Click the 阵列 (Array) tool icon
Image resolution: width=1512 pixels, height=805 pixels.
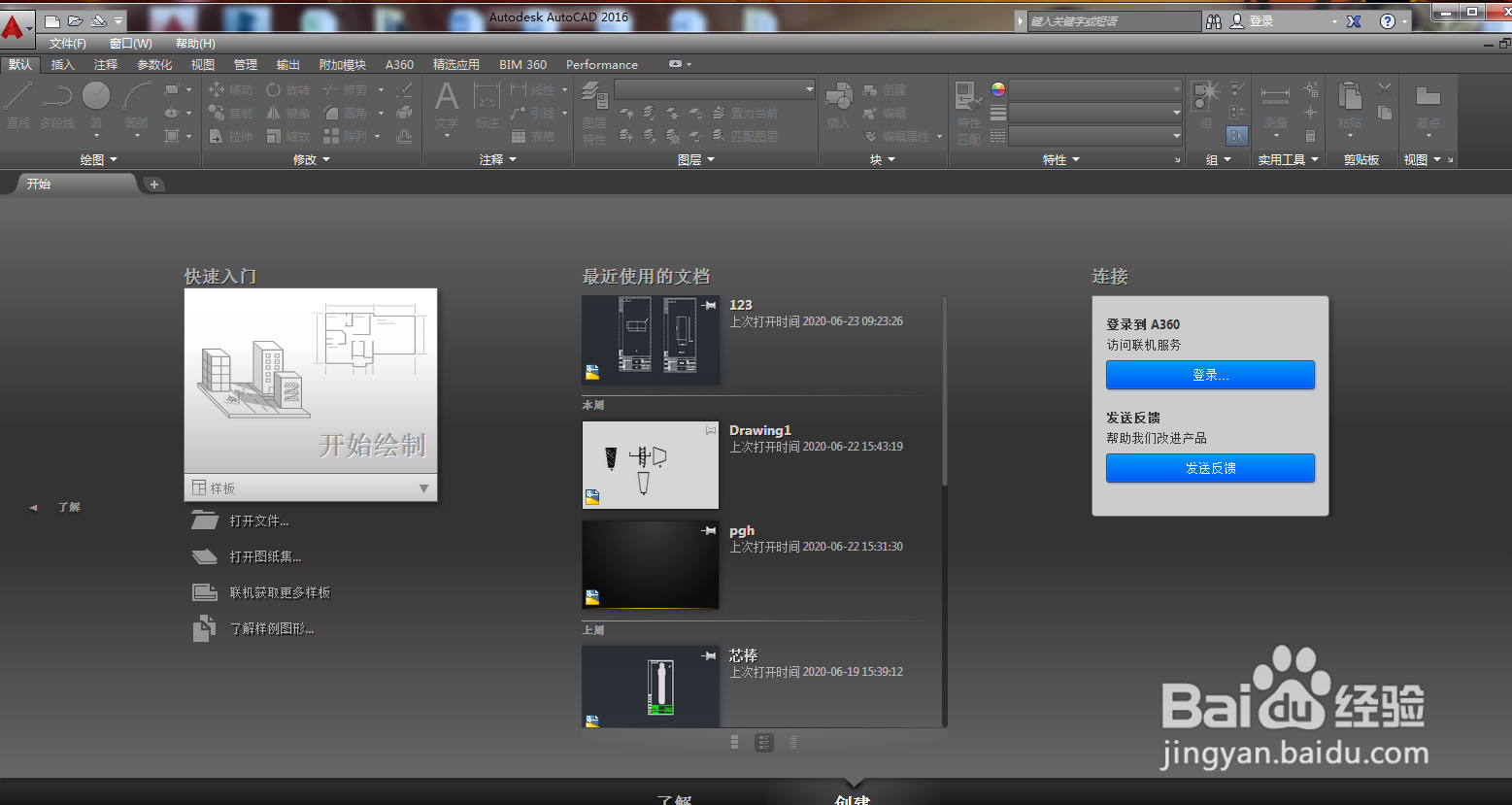tap(331, 136)
